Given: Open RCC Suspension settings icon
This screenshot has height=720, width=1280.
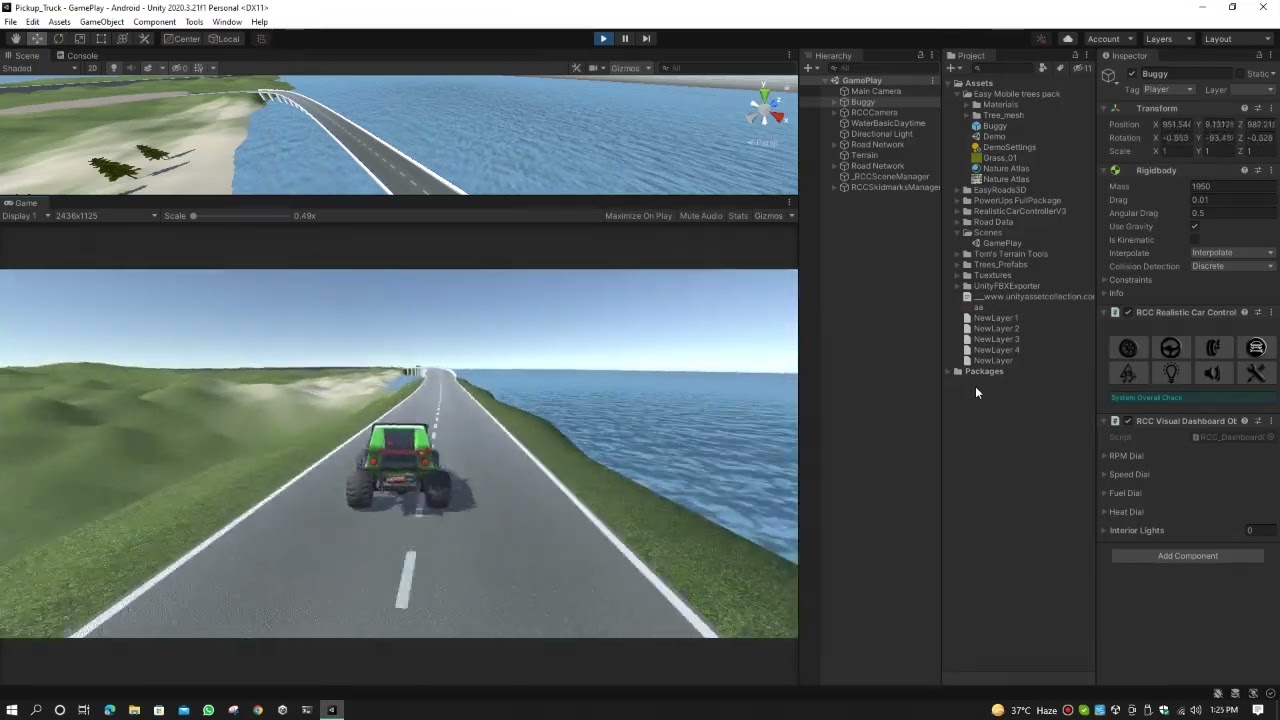Looking at the screenshot, I should pos(1213,348).
